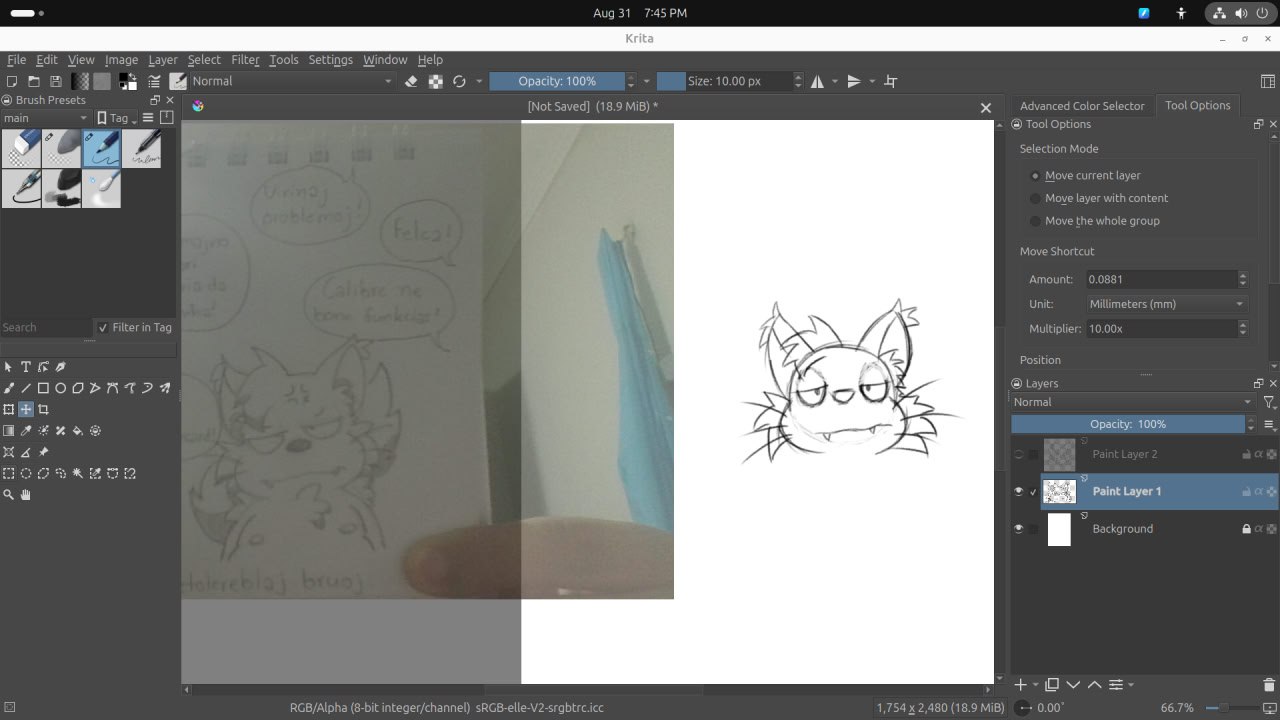Show Paint Layer 2 via its eye icon
Viewport: 1280px width, 720px height.
pos(1018,454)
